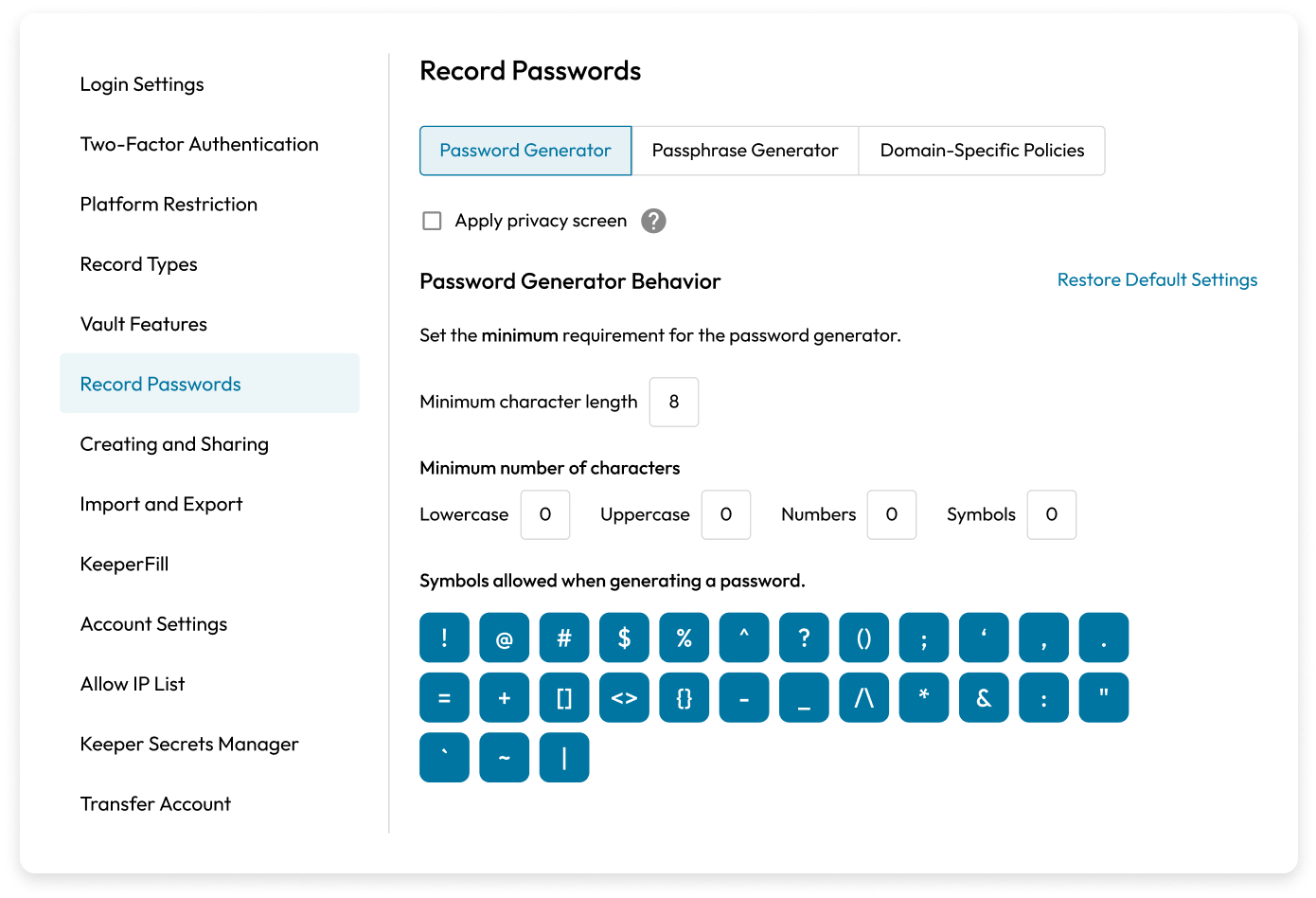
Task: Toggle the exclamation mark symbol button
Action: tap(444, 638)
